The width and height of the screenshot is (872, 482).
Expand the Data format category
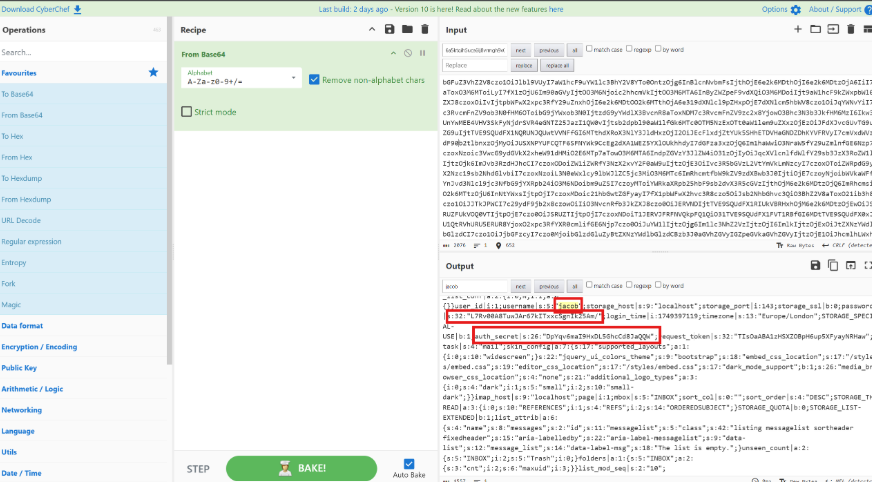(x=22, y=325)
